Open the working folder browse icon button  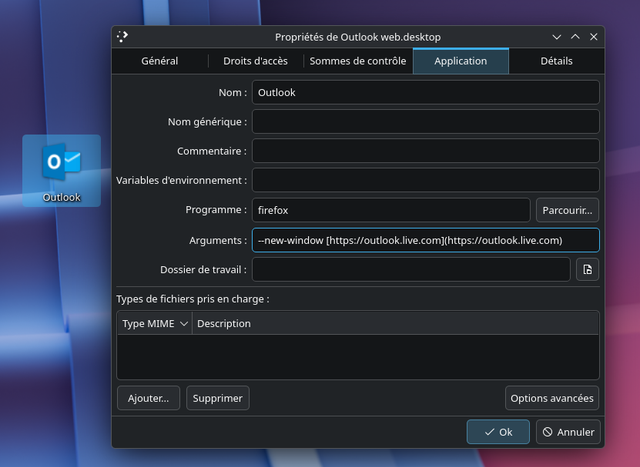(x=587, y=269)
